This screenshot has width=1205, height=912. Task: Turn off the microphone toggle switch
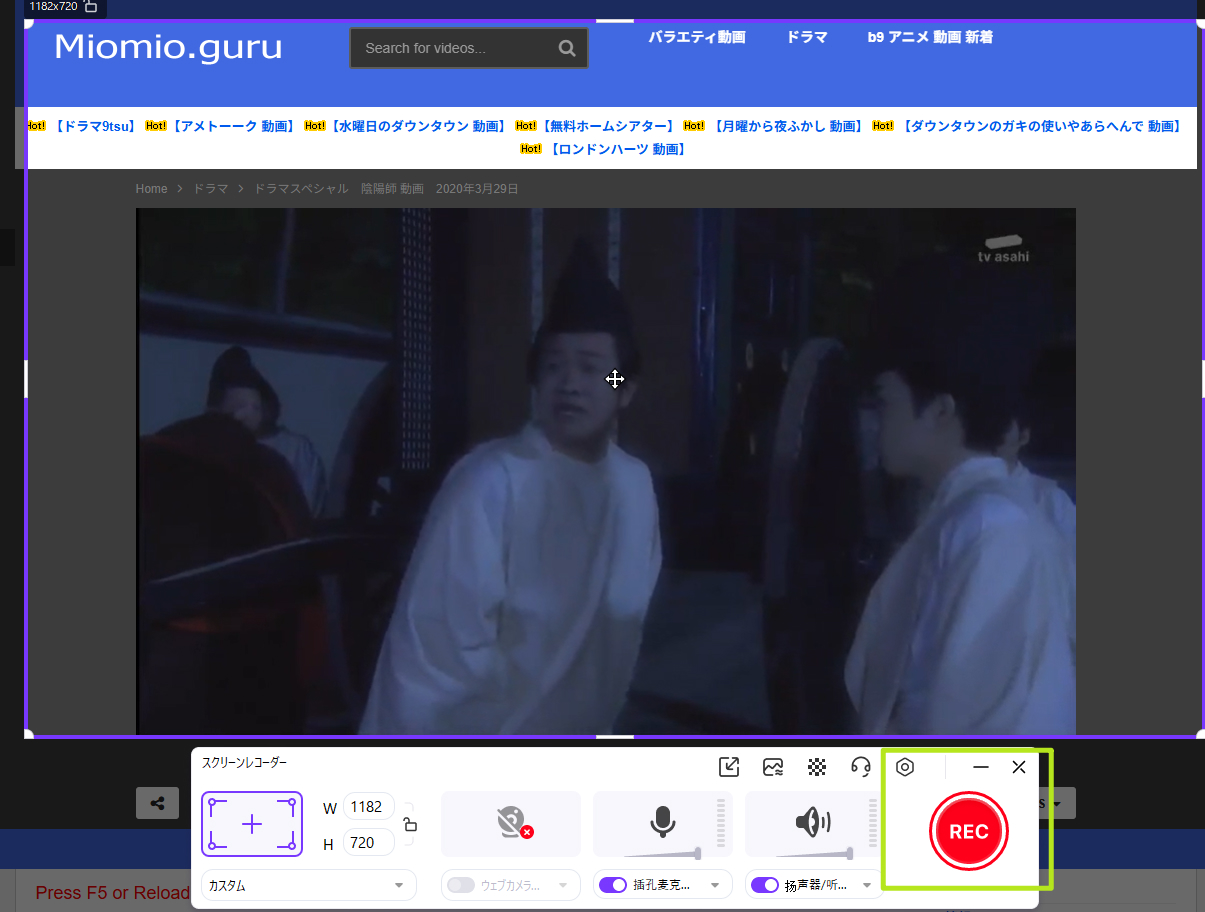click(x=612, y=885)
